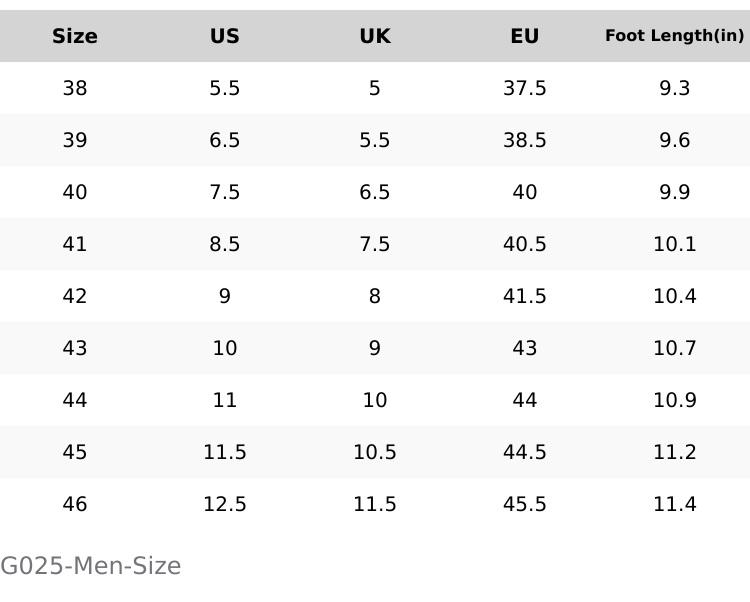Click the 41.5 EU cell
Image resolution: width=750 pixels, height=602 pixels.
click(525, 296)
